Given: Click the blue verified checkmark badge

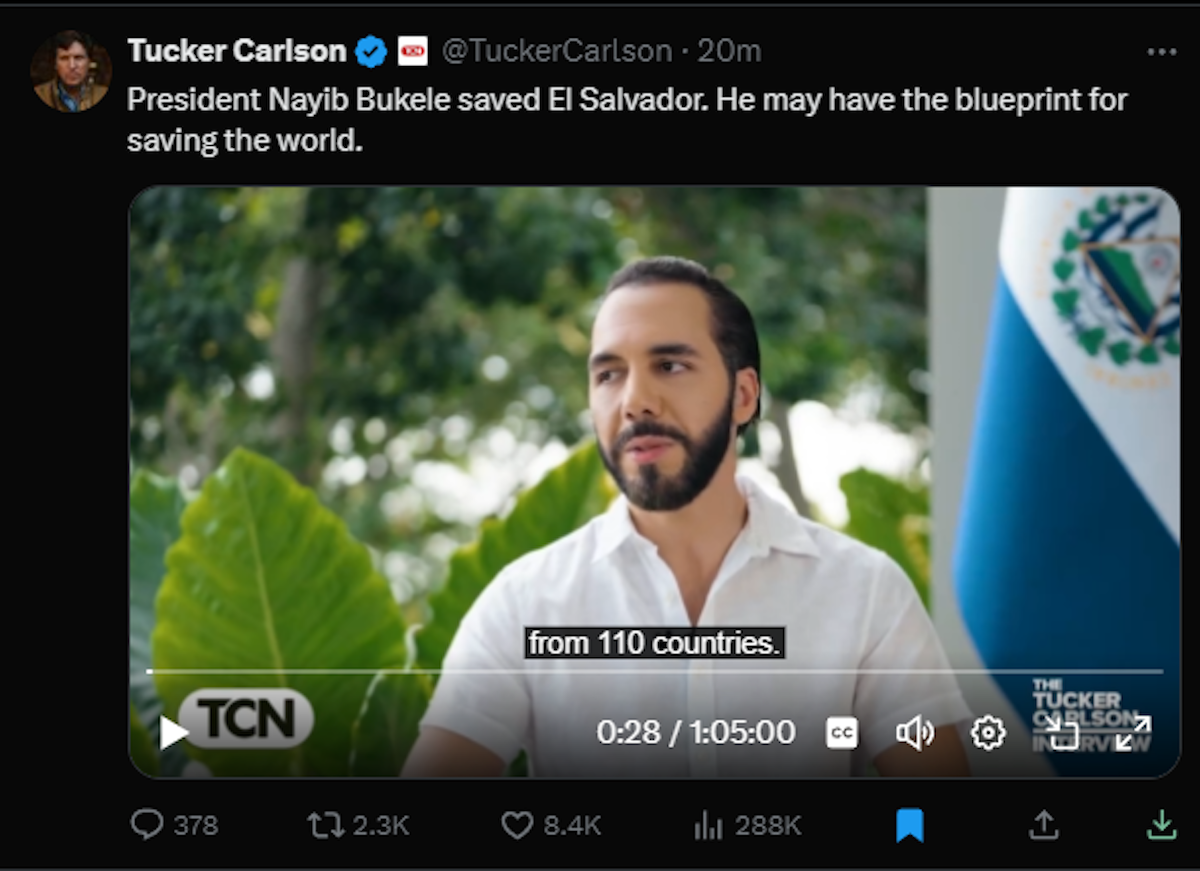Looking at the screenshot, I should [x=372, y=51].
